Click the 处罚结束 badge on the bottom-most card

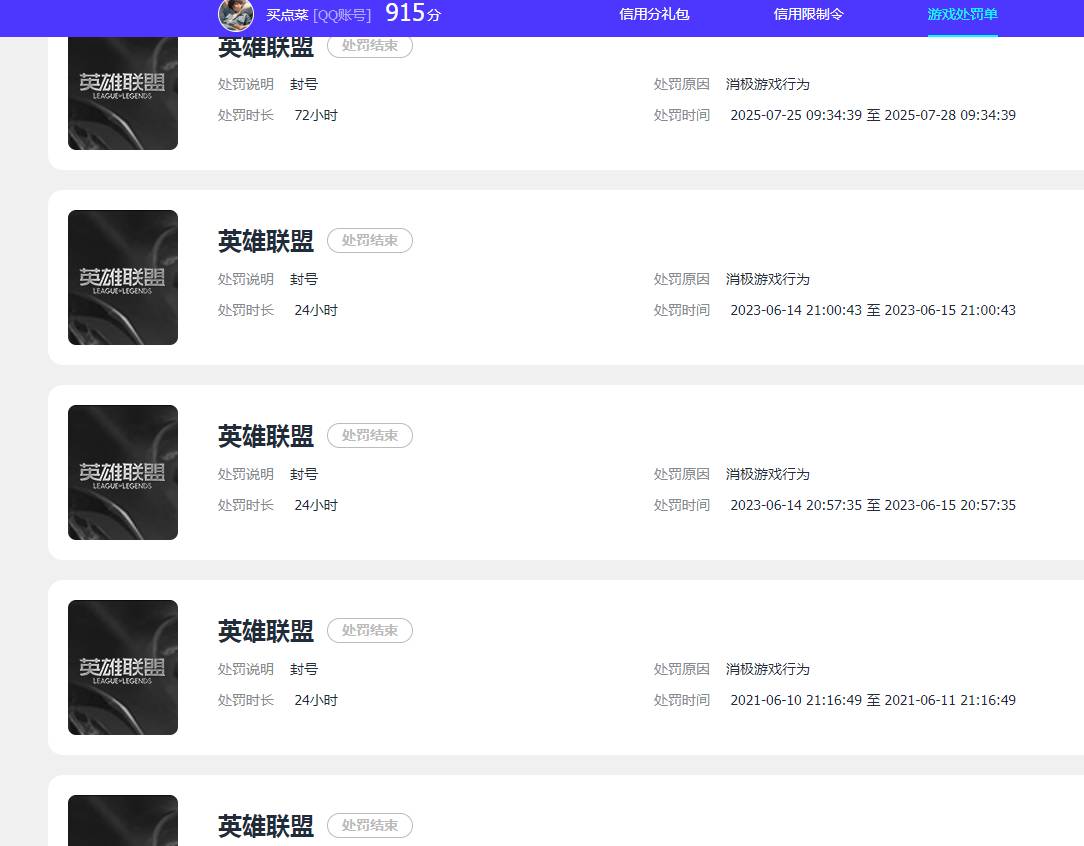(x=370, y=825)
